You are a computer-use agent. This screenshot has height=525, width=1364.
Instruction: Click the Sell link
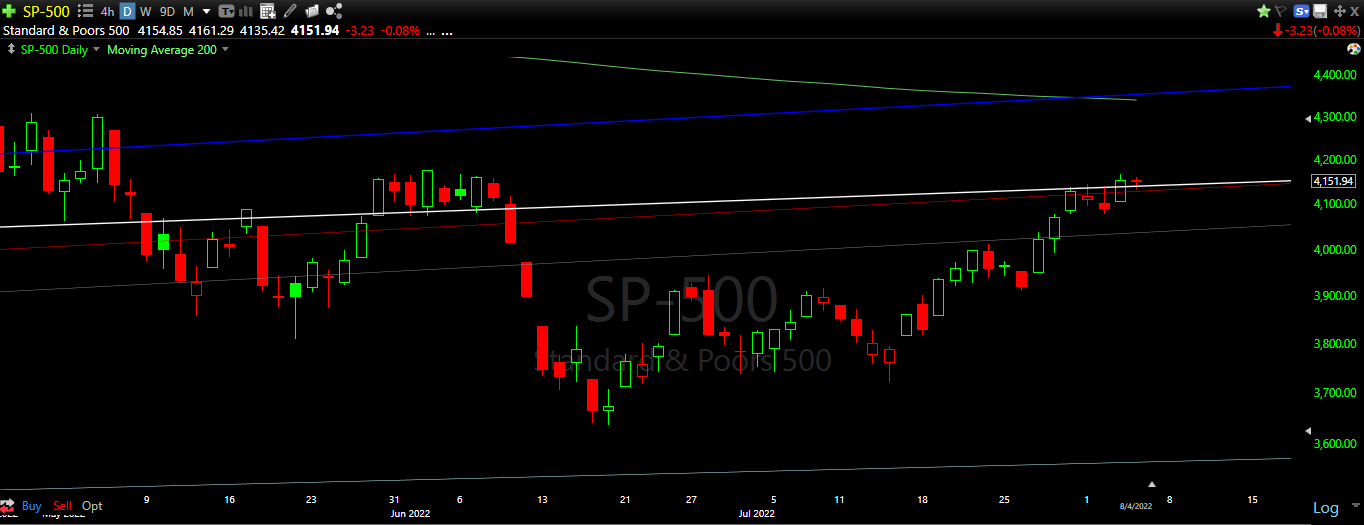62,506
